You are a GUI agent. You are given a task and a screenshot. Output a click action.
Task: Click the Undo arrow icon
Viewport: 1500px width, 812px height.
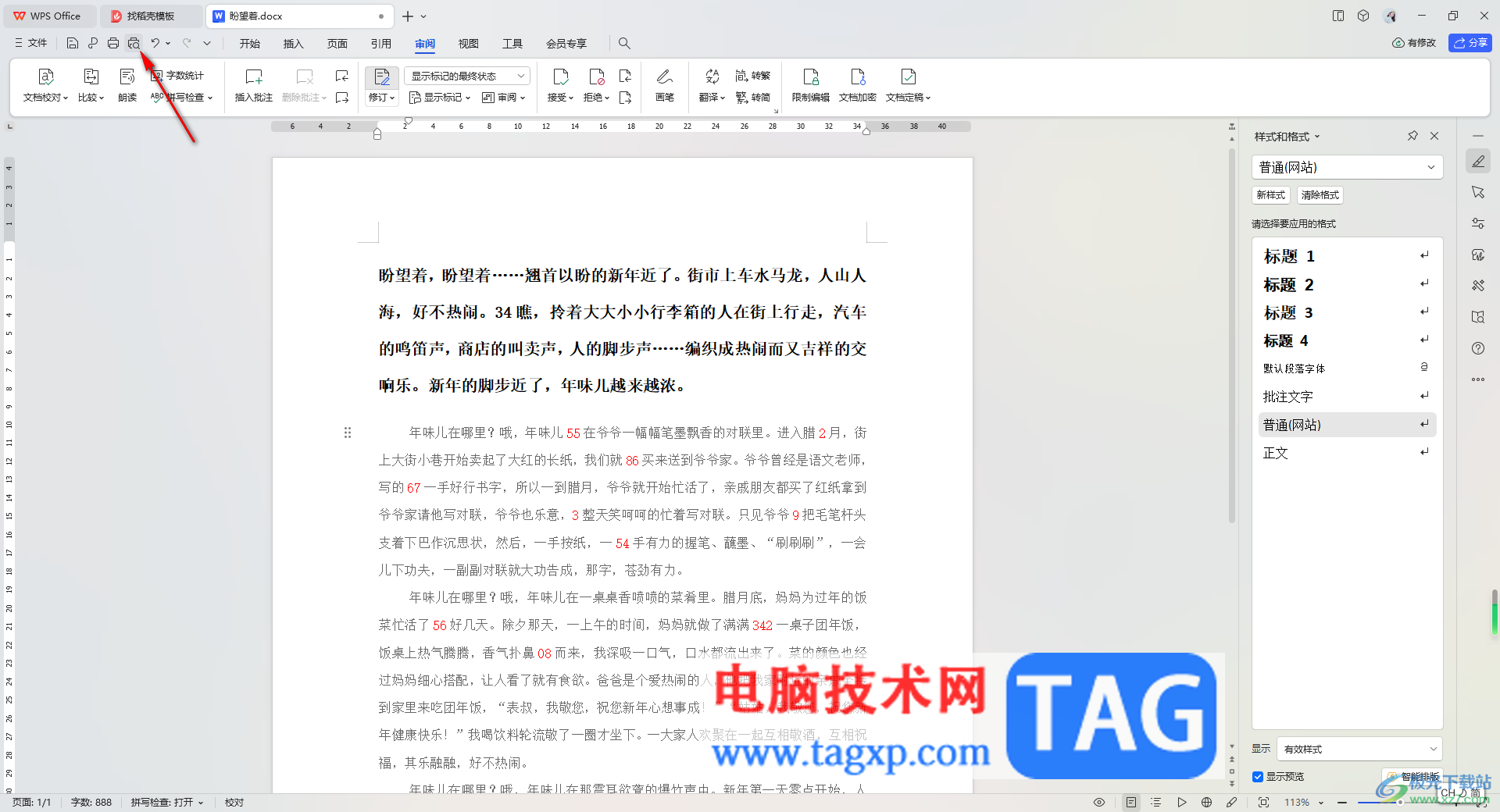tap(155, 43)
